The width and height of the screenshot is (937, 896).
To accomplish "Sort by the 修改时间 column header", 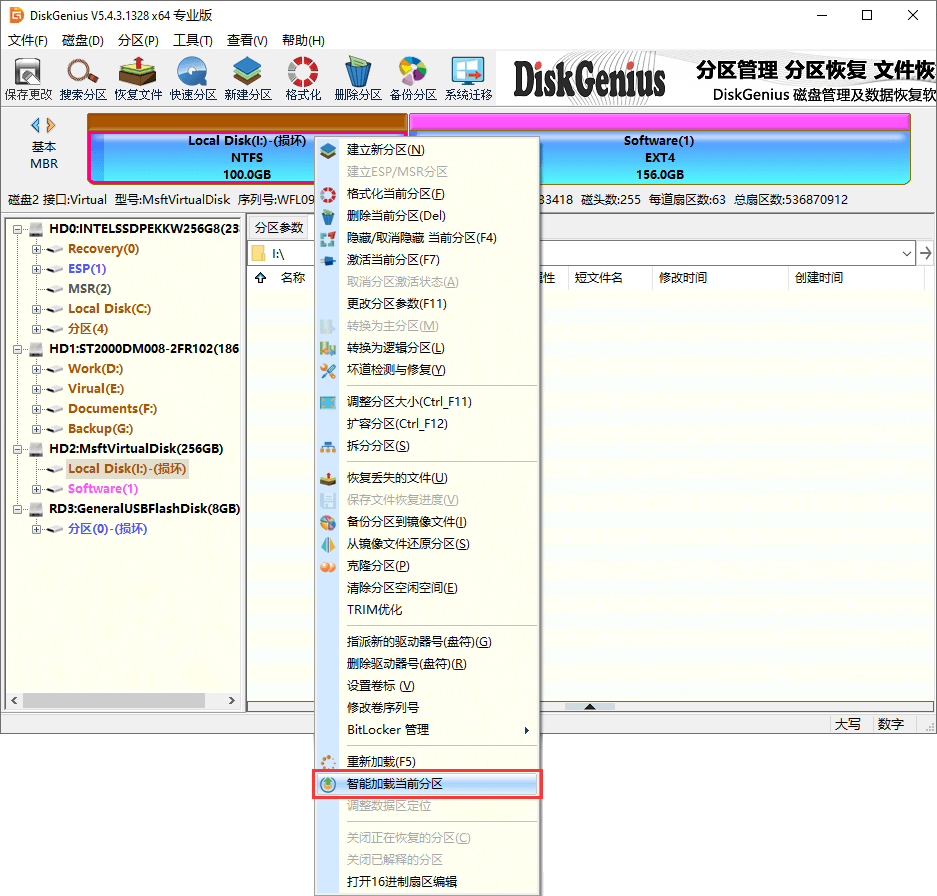I will [719, 278].
